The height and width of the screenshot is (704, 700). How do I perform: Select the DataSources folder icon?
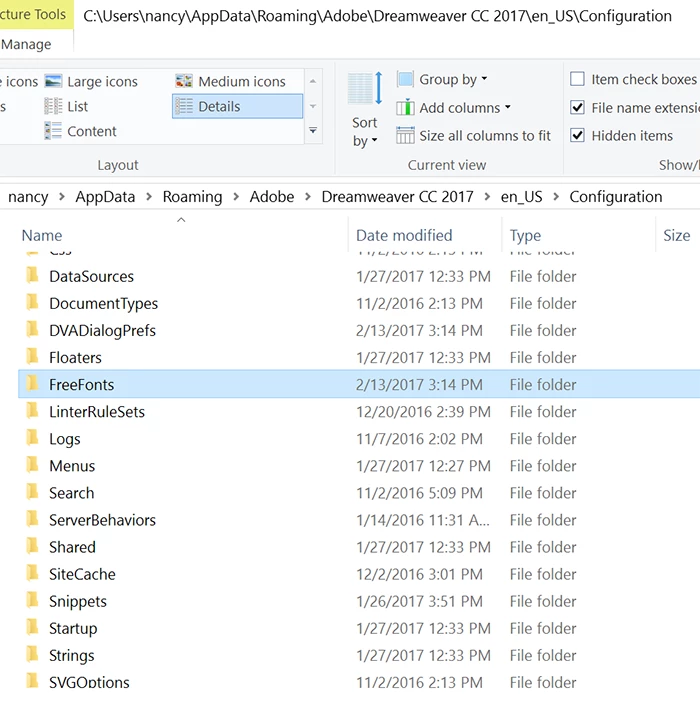[32, 276]
